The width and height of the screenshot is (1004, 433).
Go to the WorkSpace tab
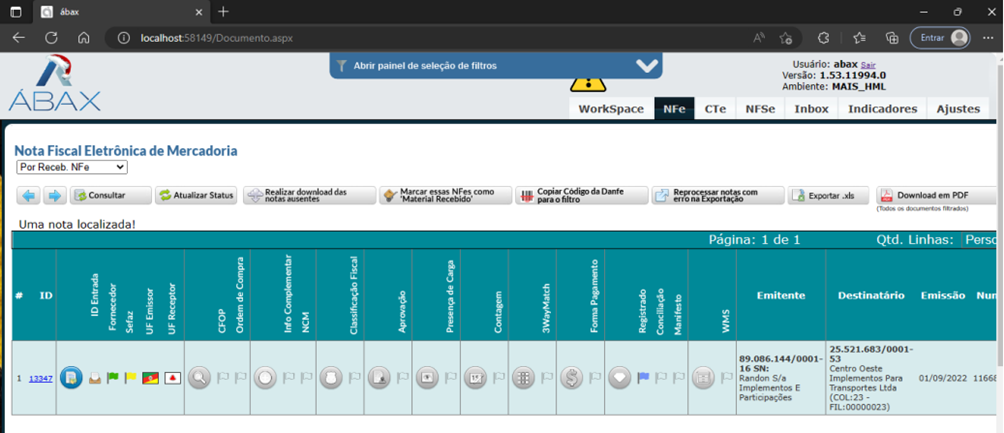tap(611, 109)
